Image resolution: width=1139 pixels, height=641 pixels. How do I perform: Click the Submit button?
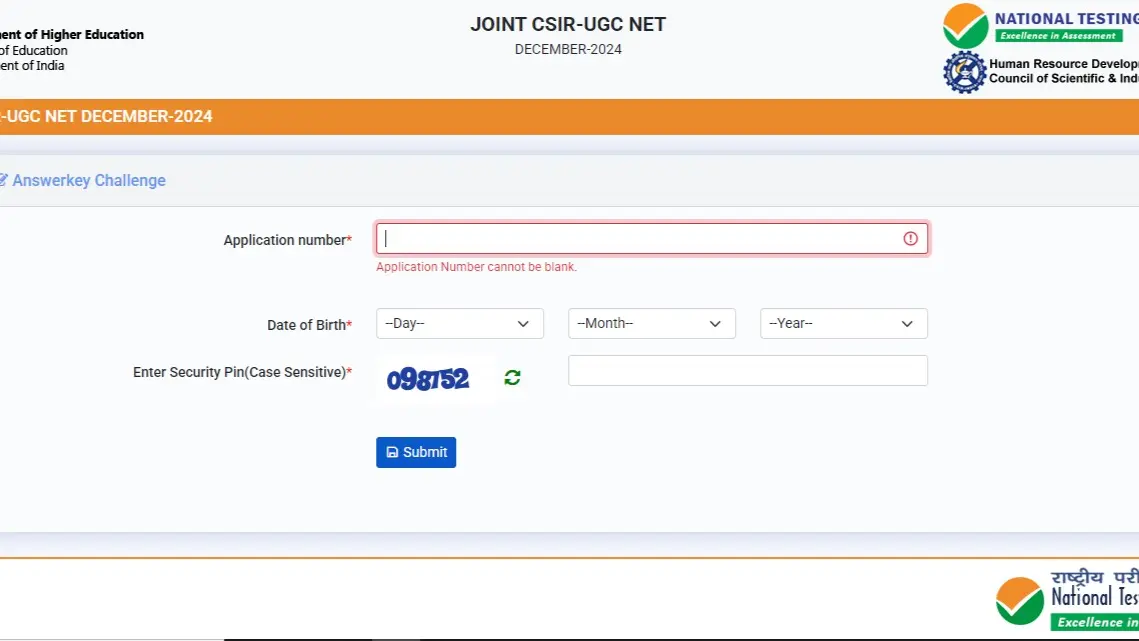point(416,452)
